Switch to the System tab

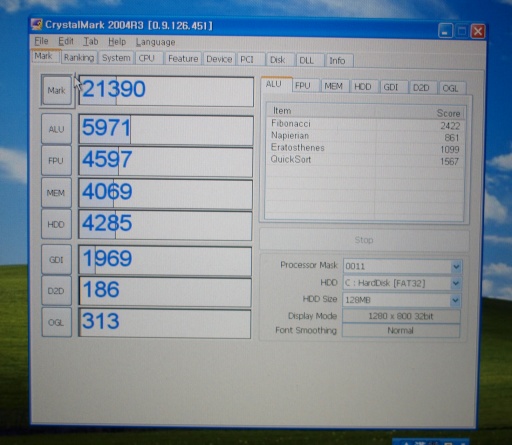click(x=116, y=58)
